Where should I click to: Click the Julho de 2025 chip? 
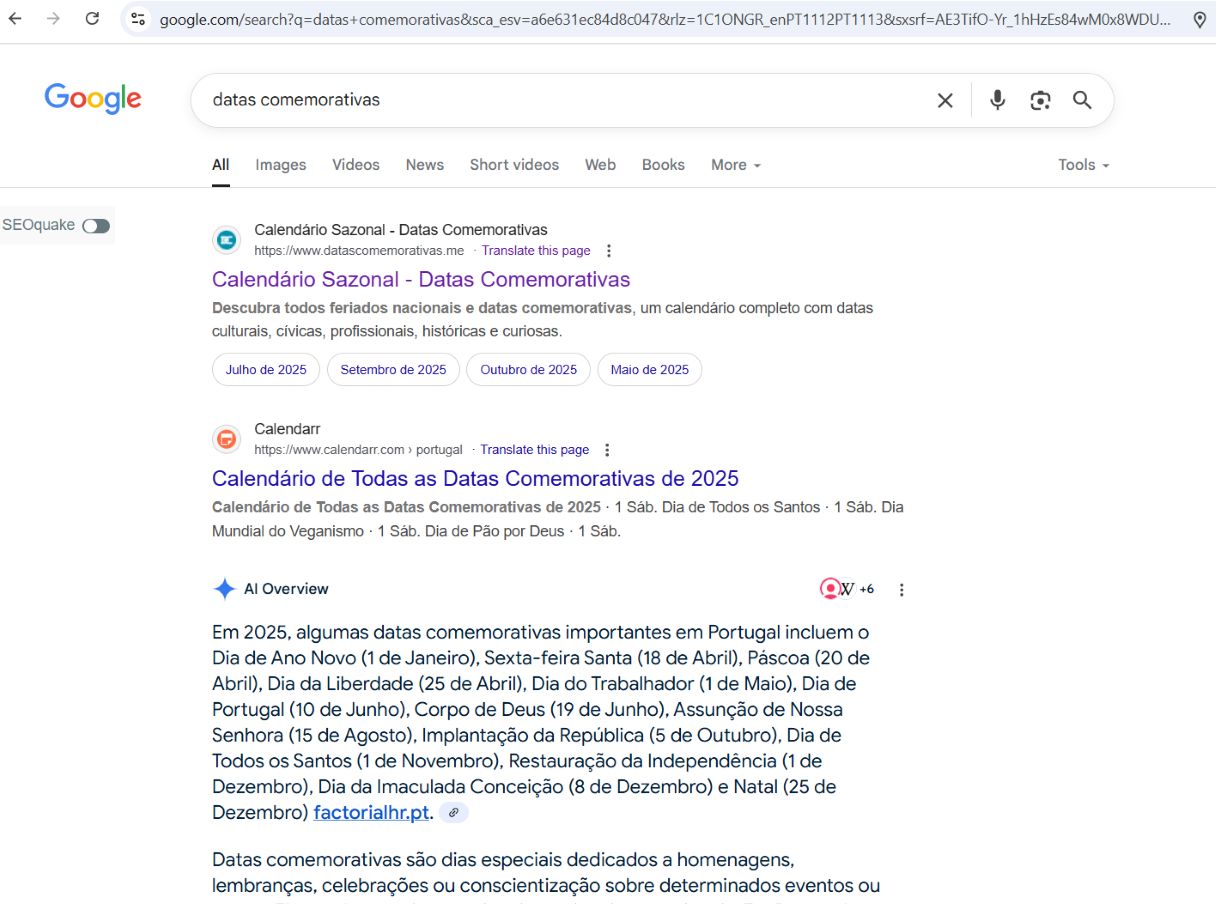point(266,370)
